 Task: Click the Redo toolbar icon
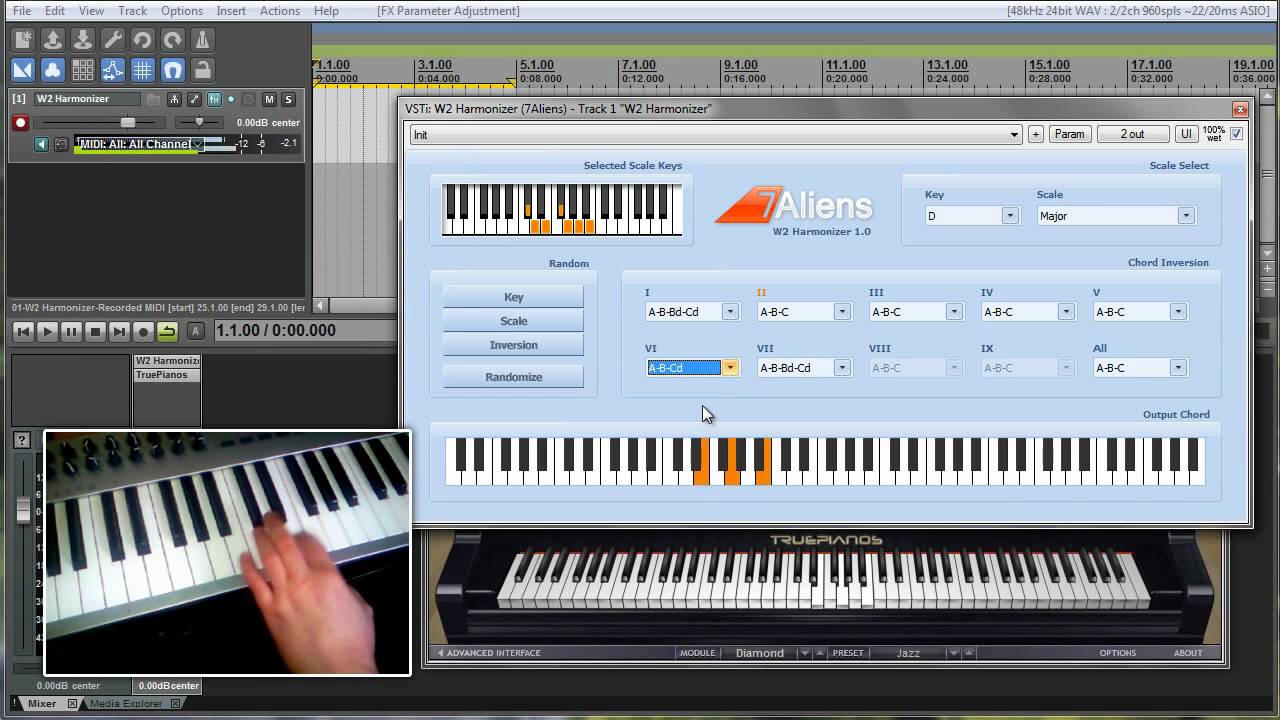(173, 40)
